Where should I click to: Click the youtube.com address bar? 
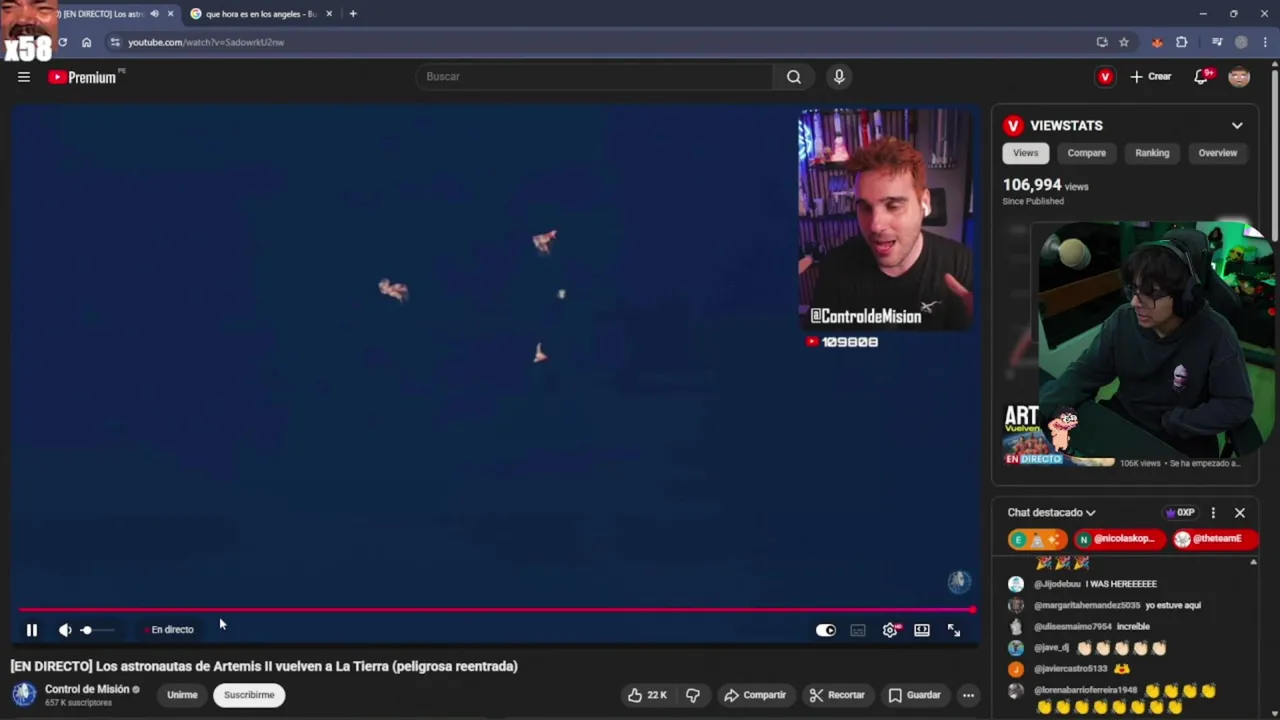600,42
